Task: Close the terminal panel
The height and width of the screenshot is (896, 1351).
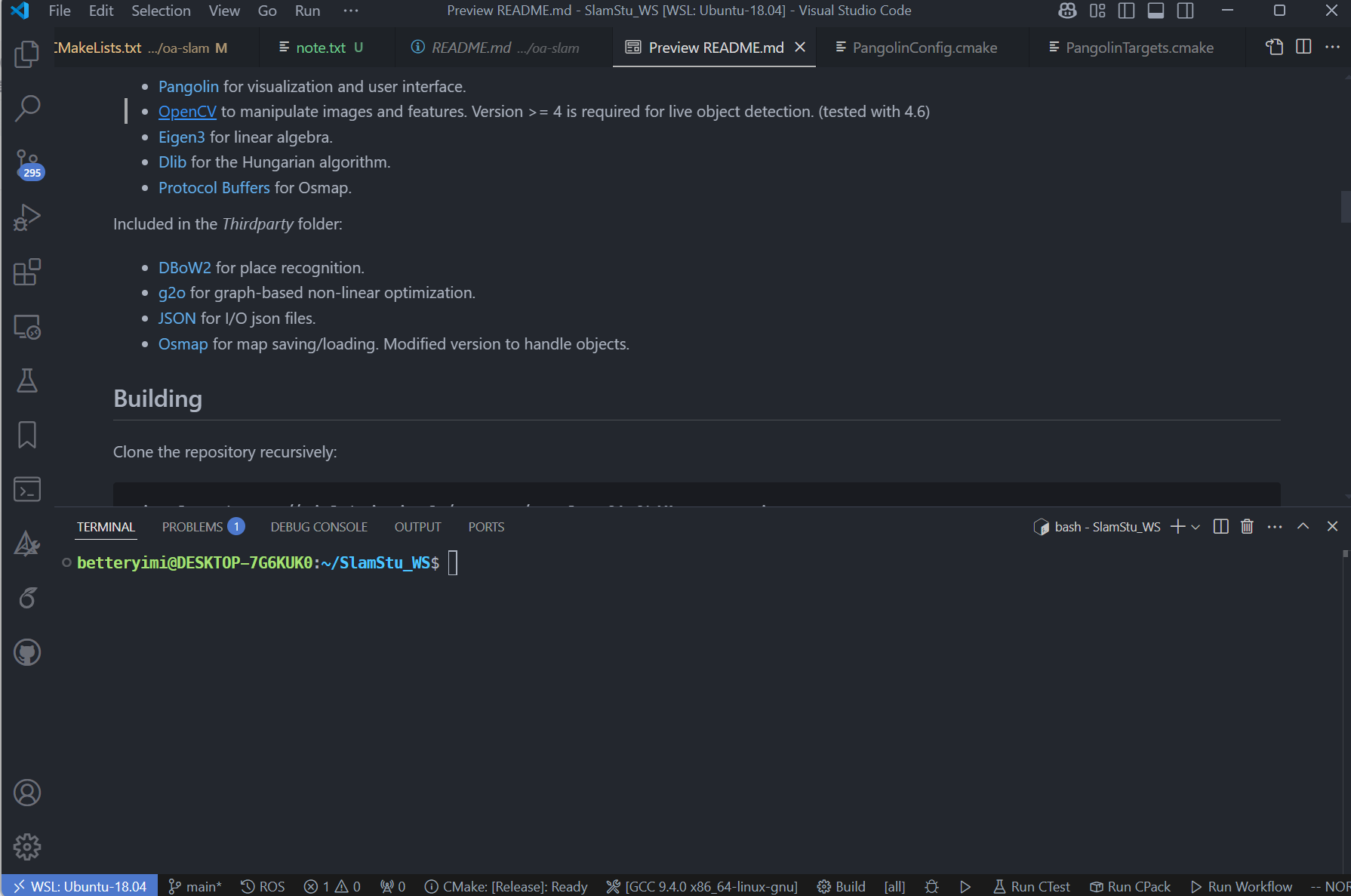Action: (1332, 527)
